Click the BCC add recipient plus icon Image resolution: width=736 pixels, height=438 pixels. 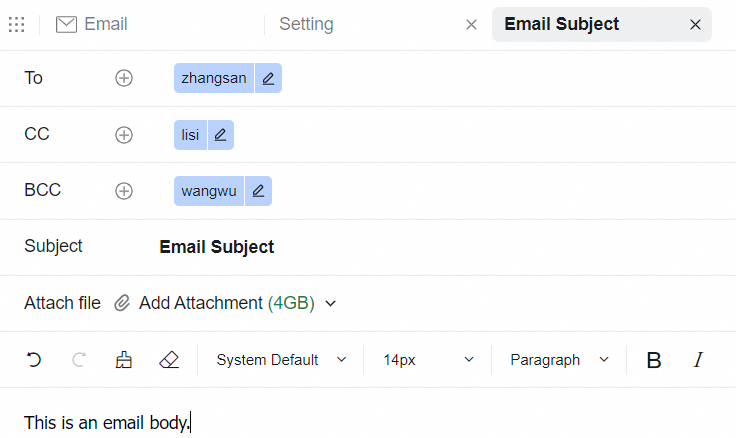(124, 191)
